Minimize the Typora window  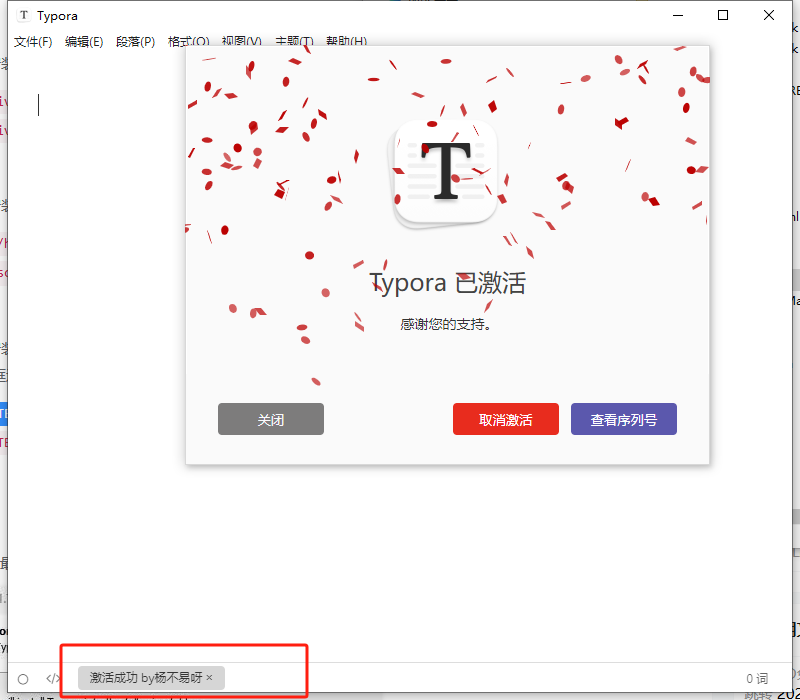(x=678, y=15)
